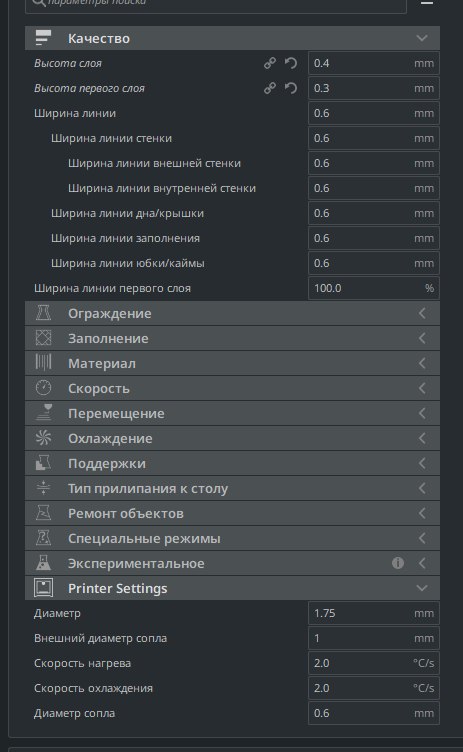The height and width of the screenshot is (752, 463).
Task: Click the Ремонт объектов icon
Action: point(43,513)
